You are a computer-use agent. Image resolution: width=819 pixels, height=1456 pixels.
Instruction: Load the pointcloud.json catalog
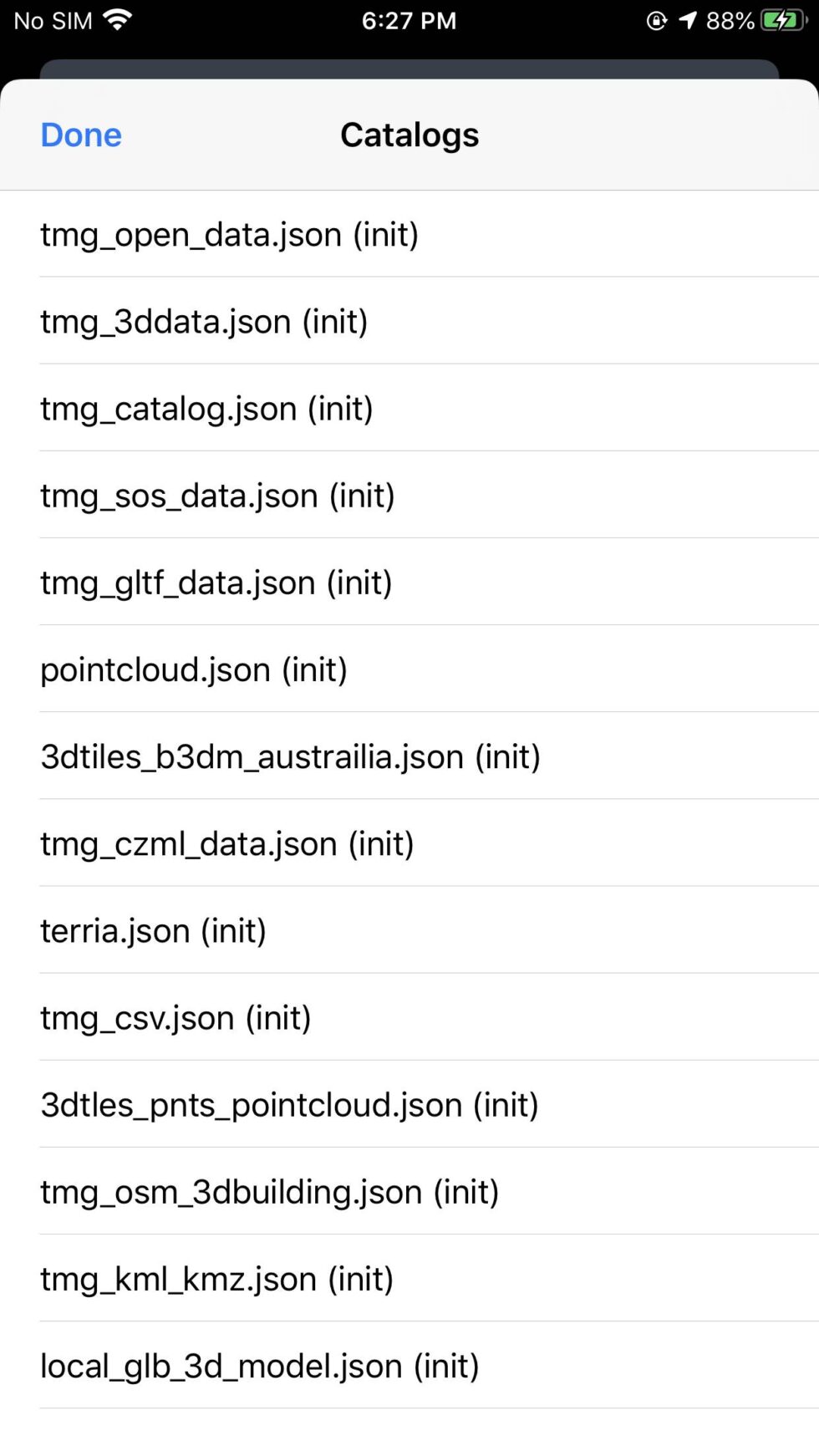point(194,669)
